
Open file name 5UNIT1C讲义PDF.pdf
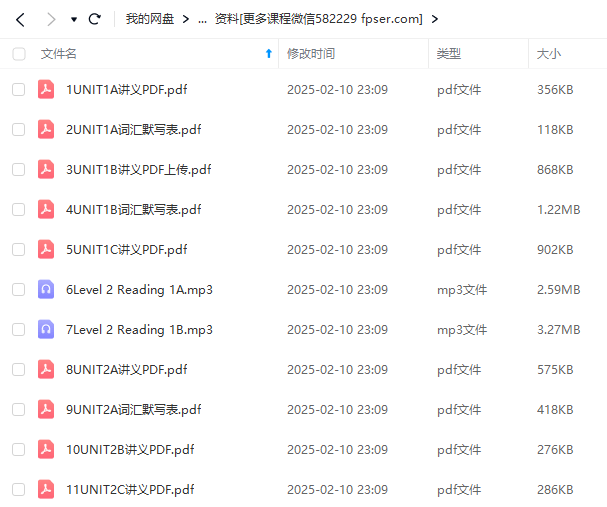point(127,250)
